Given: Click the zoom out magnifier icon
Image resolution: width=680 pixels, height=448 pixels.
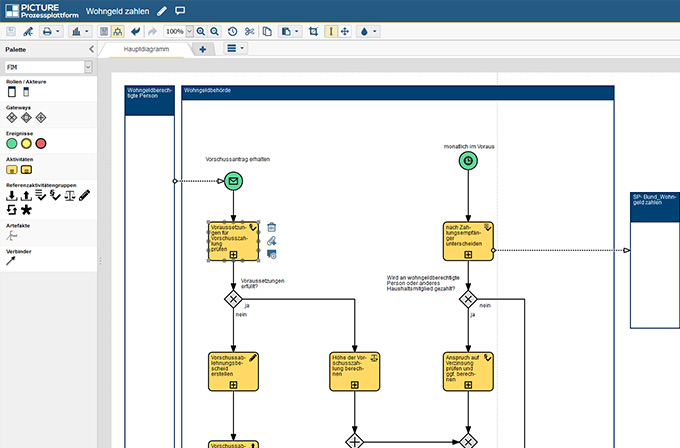Looking at the screenshot, I should click(215, 31).
